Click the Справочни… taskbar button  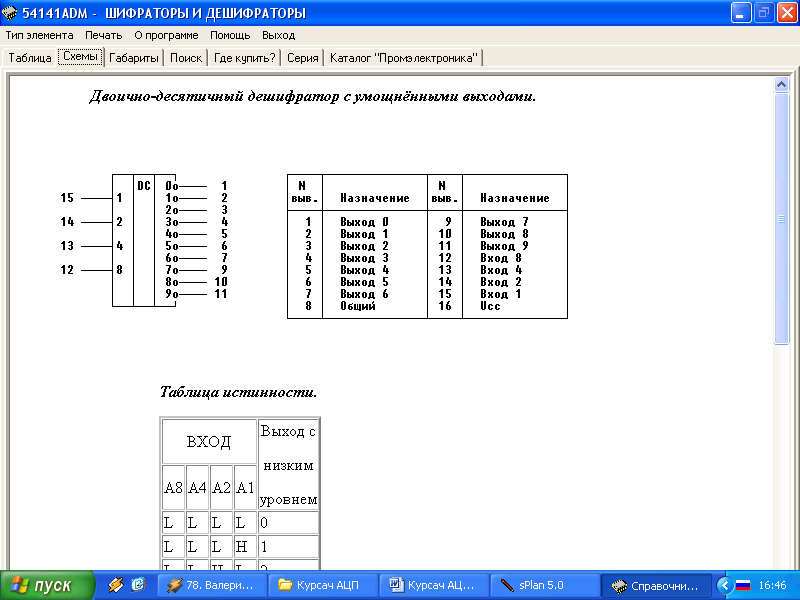(x=656, y=585)
